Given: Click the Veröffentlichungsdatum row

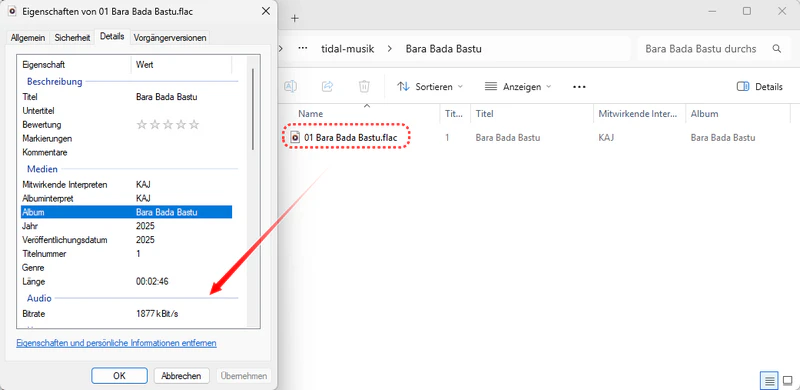Looking at the screenshot, I should click(127, 239).
